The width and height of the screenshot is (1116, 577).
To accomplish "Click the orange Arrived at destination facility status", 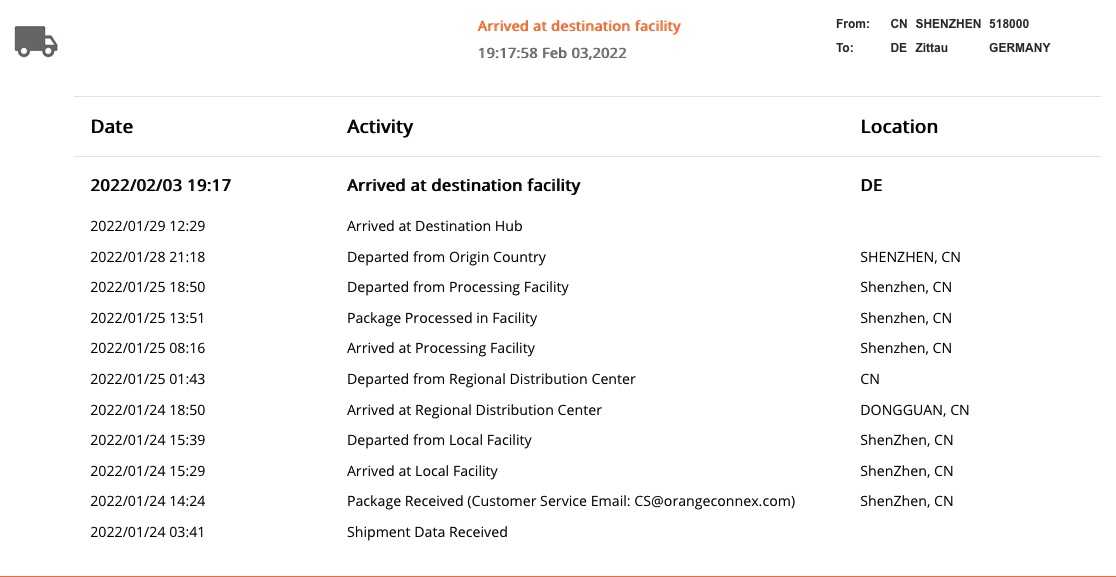I will (579, 26).
